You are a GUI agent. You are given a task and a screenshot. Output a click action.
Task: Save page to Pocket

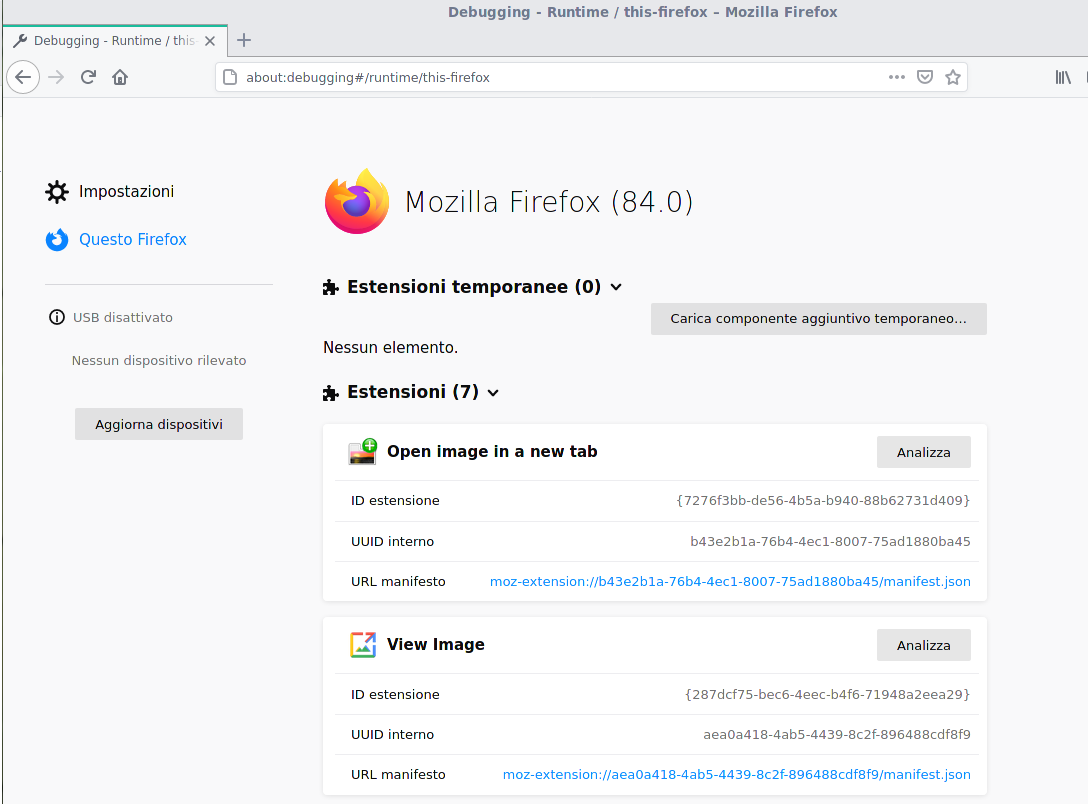[x=925, y=77]
